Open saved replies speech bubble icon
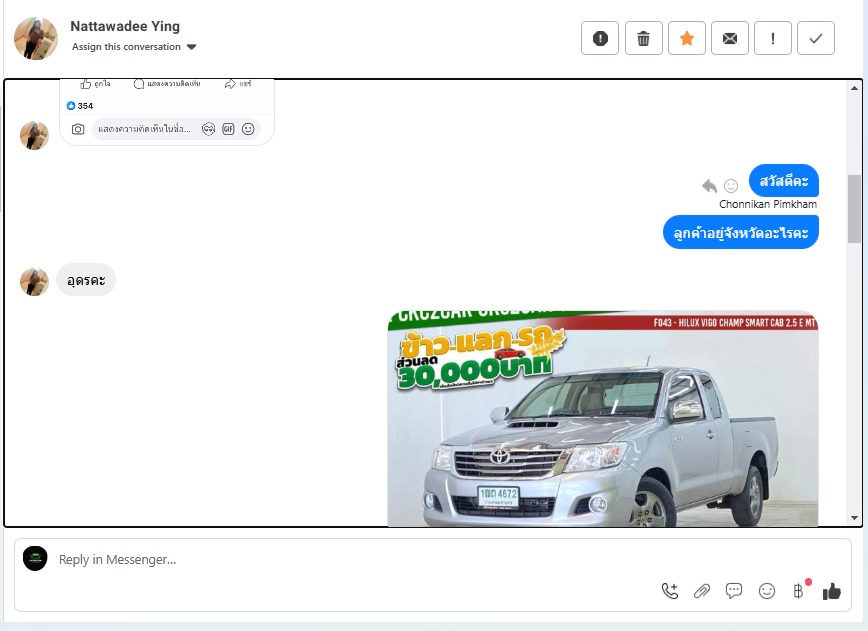This screenshot has height=631, width=868. 734,591
